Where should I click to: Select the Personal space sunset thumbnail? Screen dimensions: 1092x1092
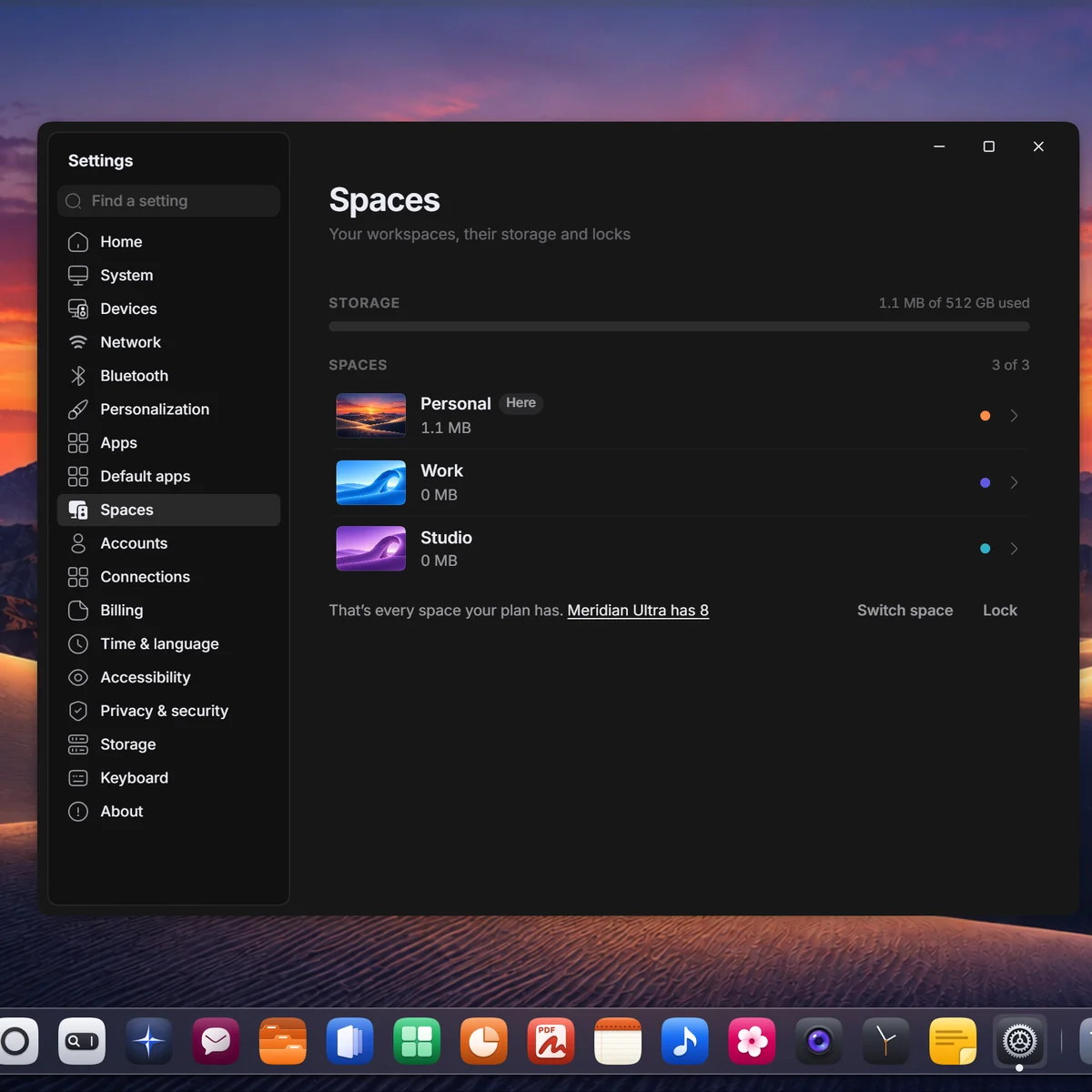point(370,416)
